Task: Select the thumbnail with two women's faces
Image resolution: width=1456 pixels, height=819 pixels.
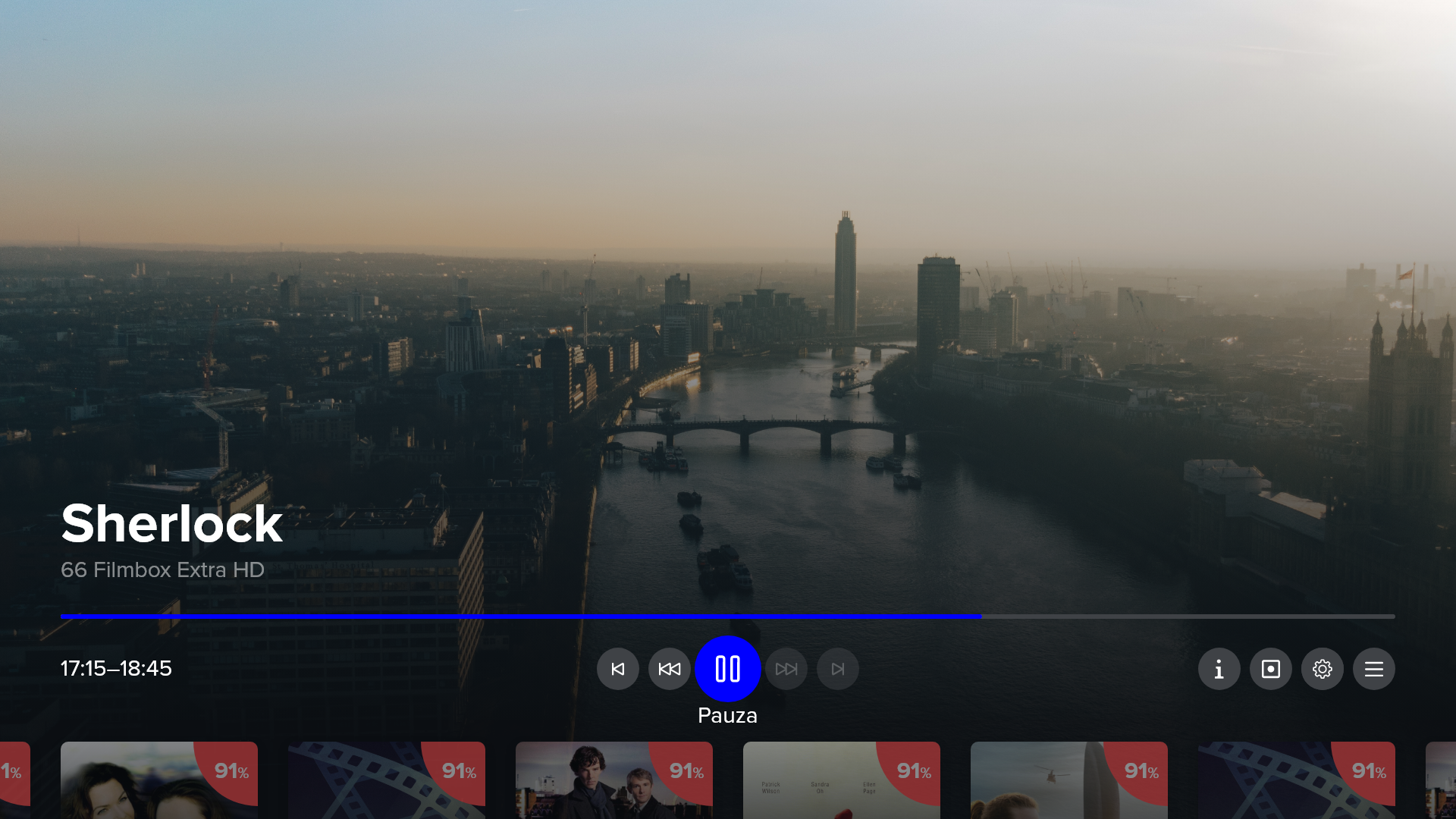Action: (x=159, y=780)
